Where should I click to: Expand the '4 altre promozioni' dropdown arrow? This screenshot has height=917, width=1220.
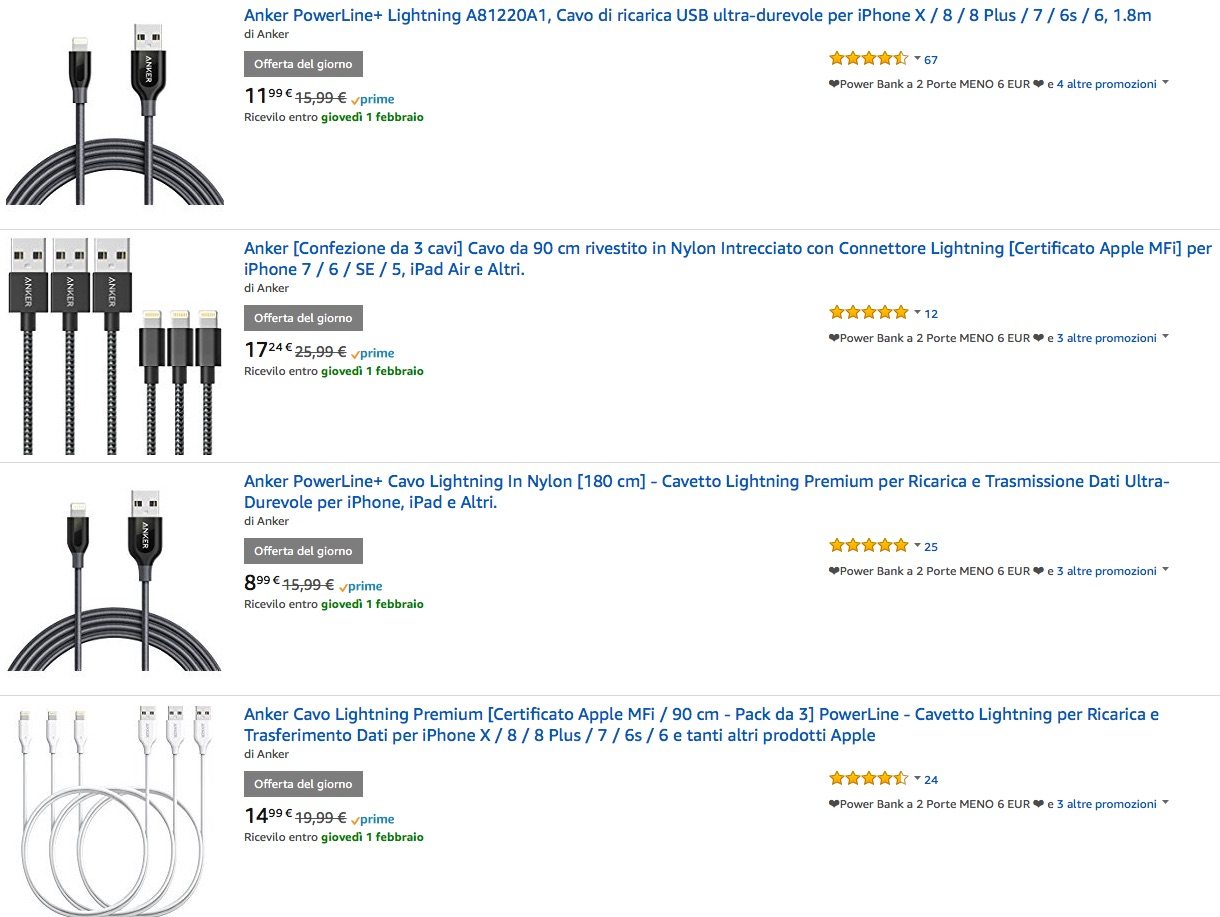click(1165, 84)
